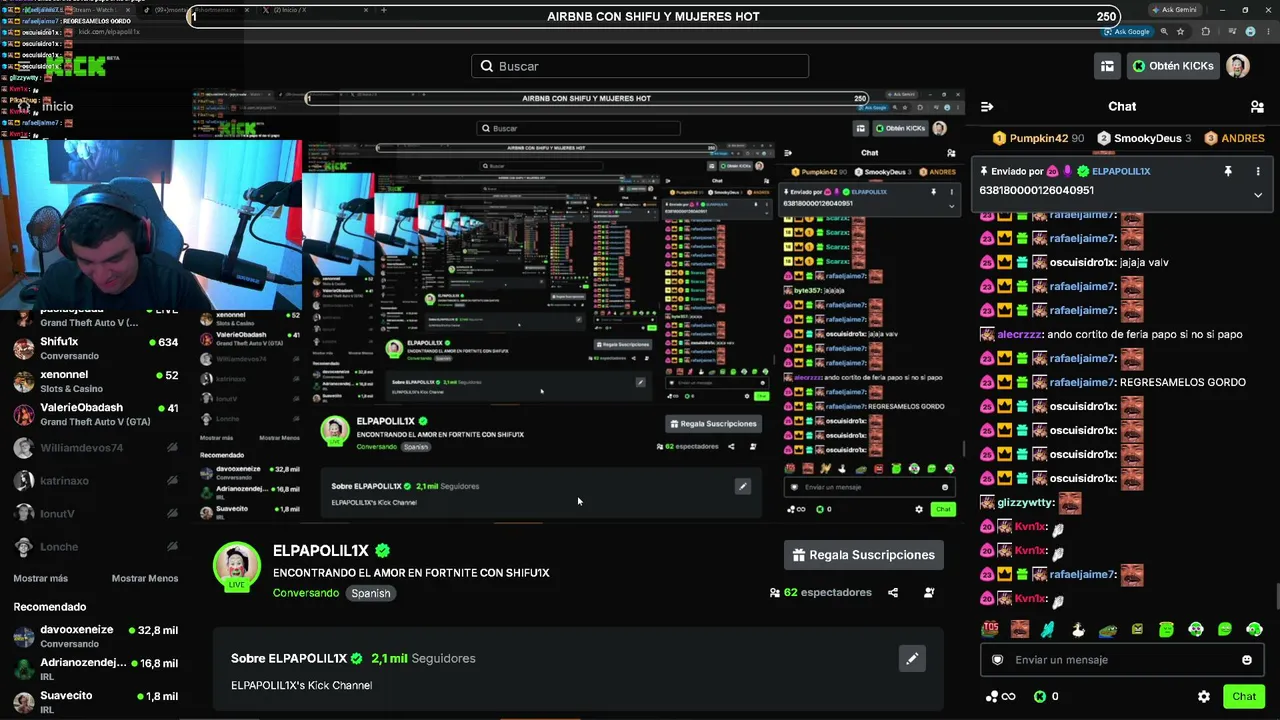The height and width of the screenshot is (720, 1280).
Task: Open the rewards chest icon in header
Action: tap(1107, 66)
